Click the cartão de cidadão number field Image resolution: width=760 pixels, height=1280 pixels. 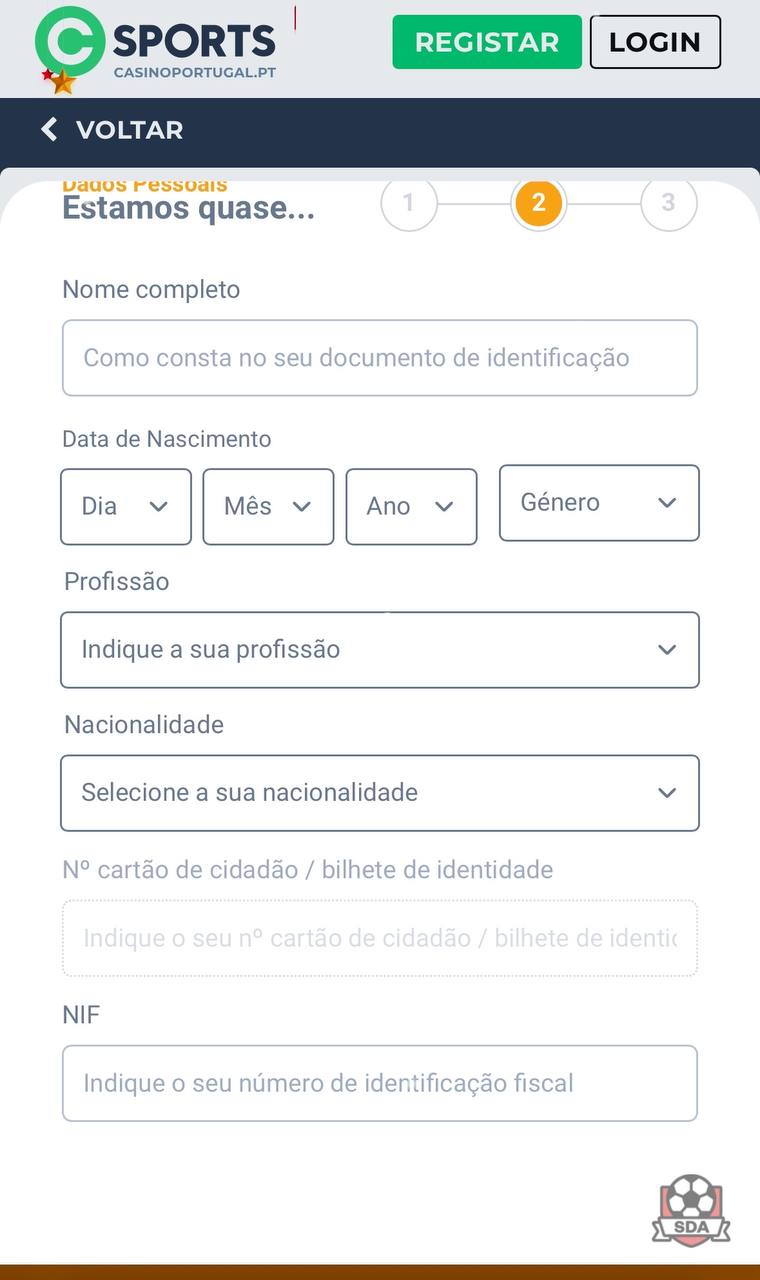coord(379,938)
